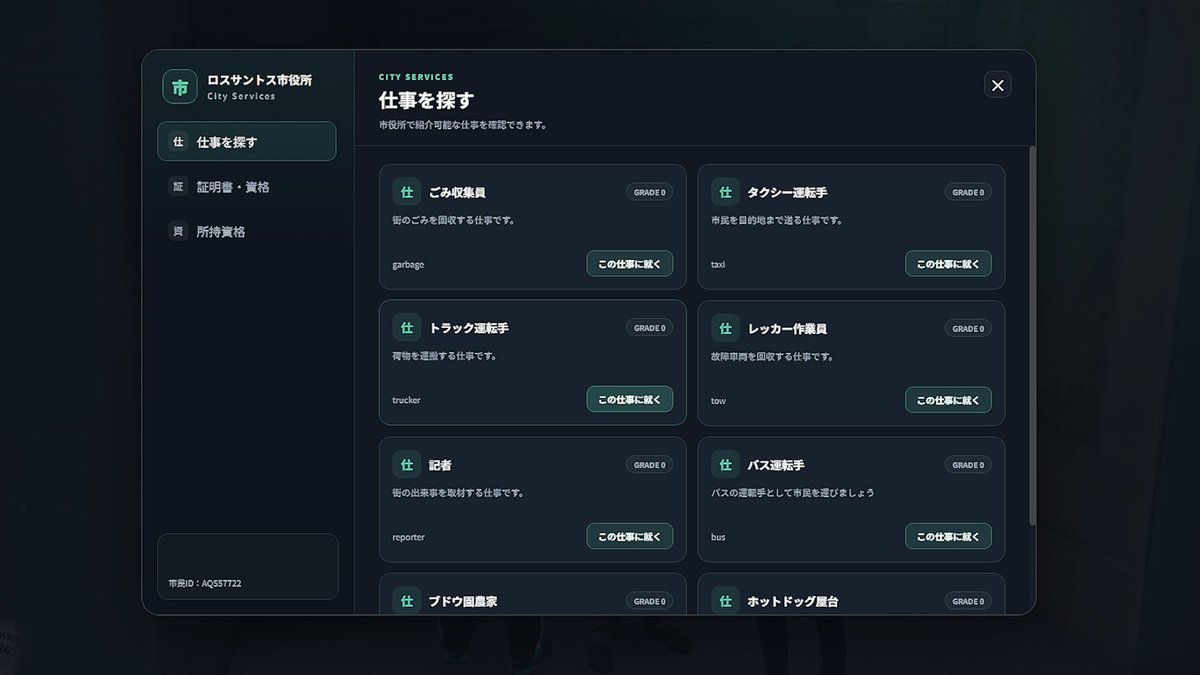Take the トラック運転手 job with この仕事に就く
Screen dimensions: 1200x675
click(629, 399)
